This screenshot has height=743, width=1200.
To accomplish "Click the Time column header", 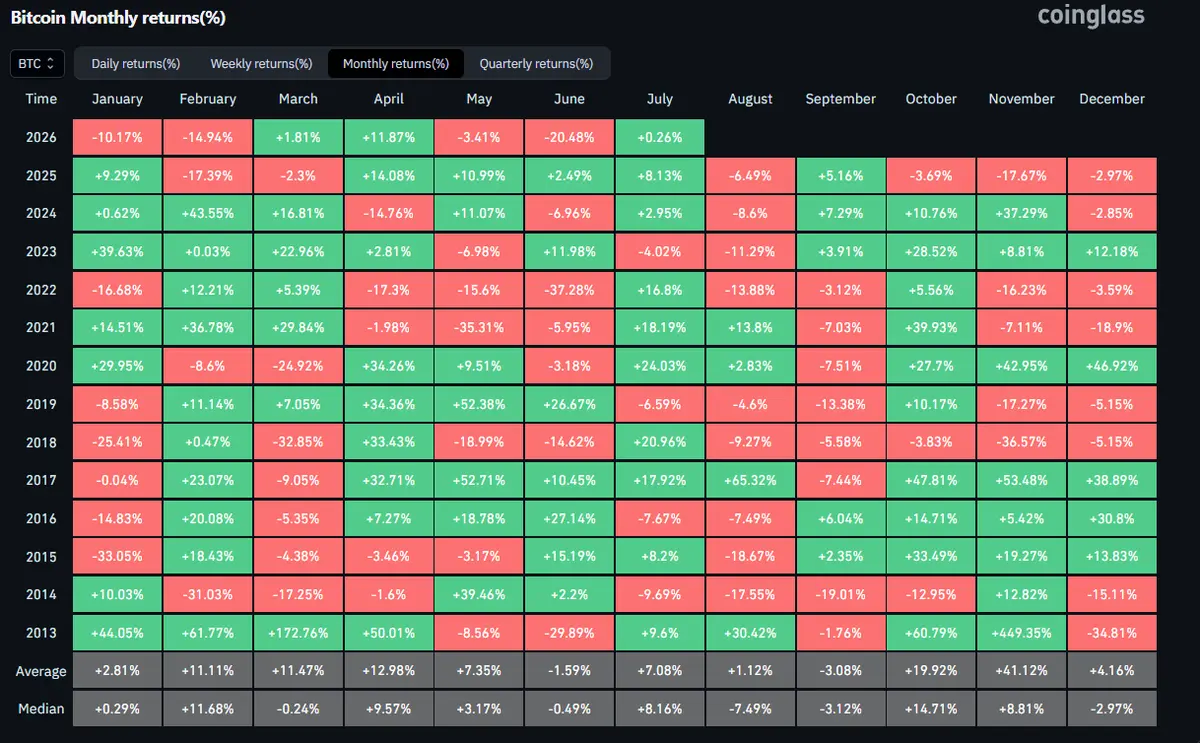I will [x=41, y=99].
